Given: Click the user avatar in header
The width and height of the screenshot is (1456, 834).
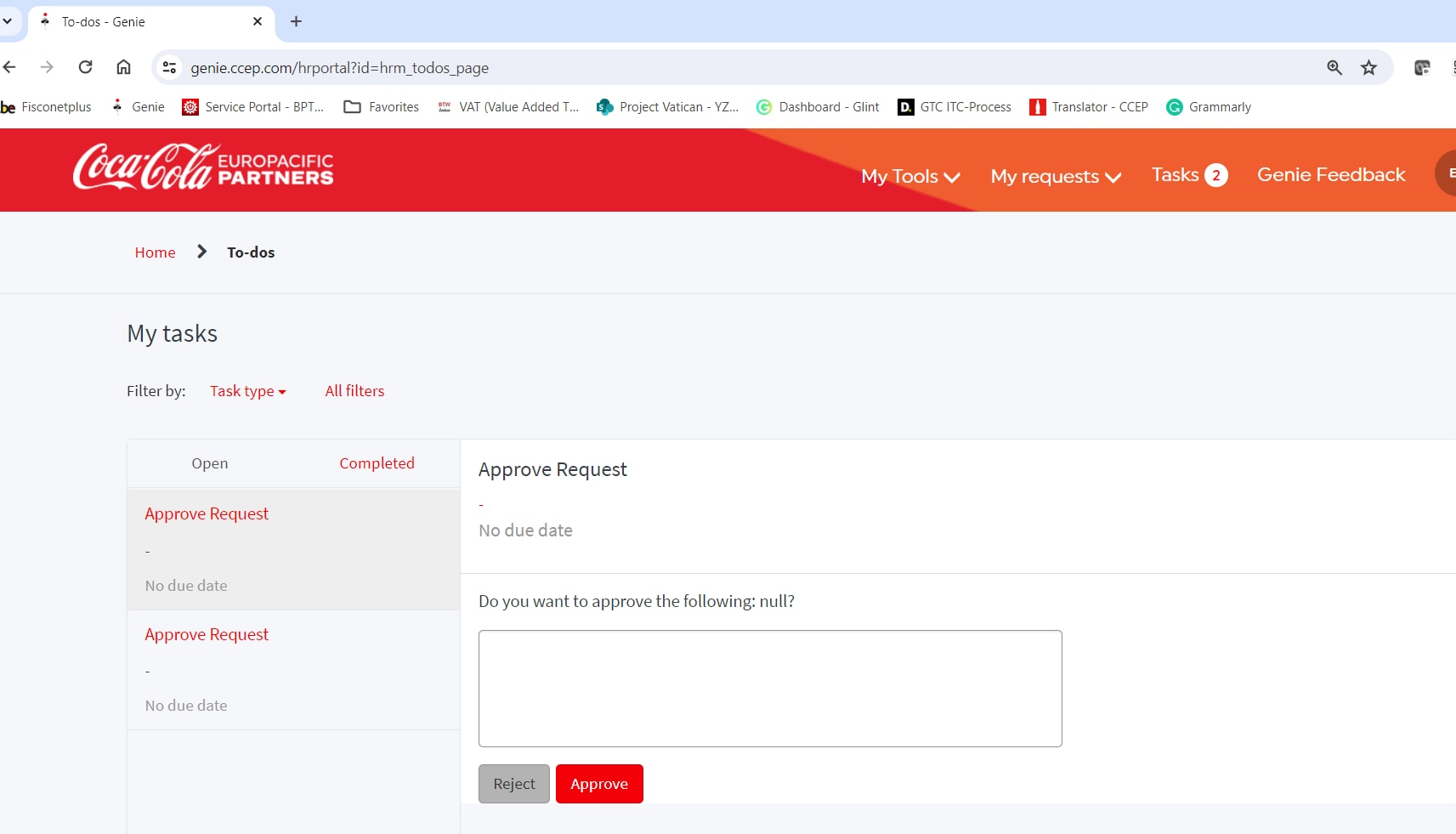Looking at the screenshot, I should pos(1447,173).
